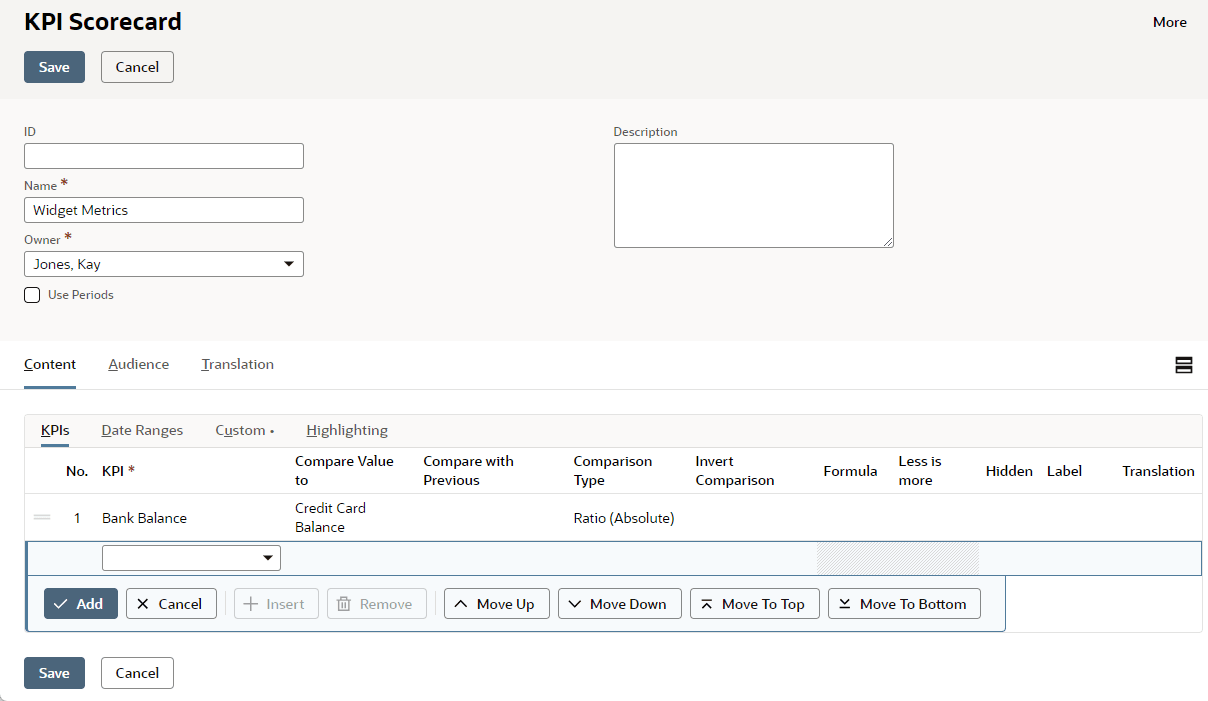The width and height of the screenshot is (1208, 701).
Task: Click the Invert Comparison column header
Action: pos(735,471)
